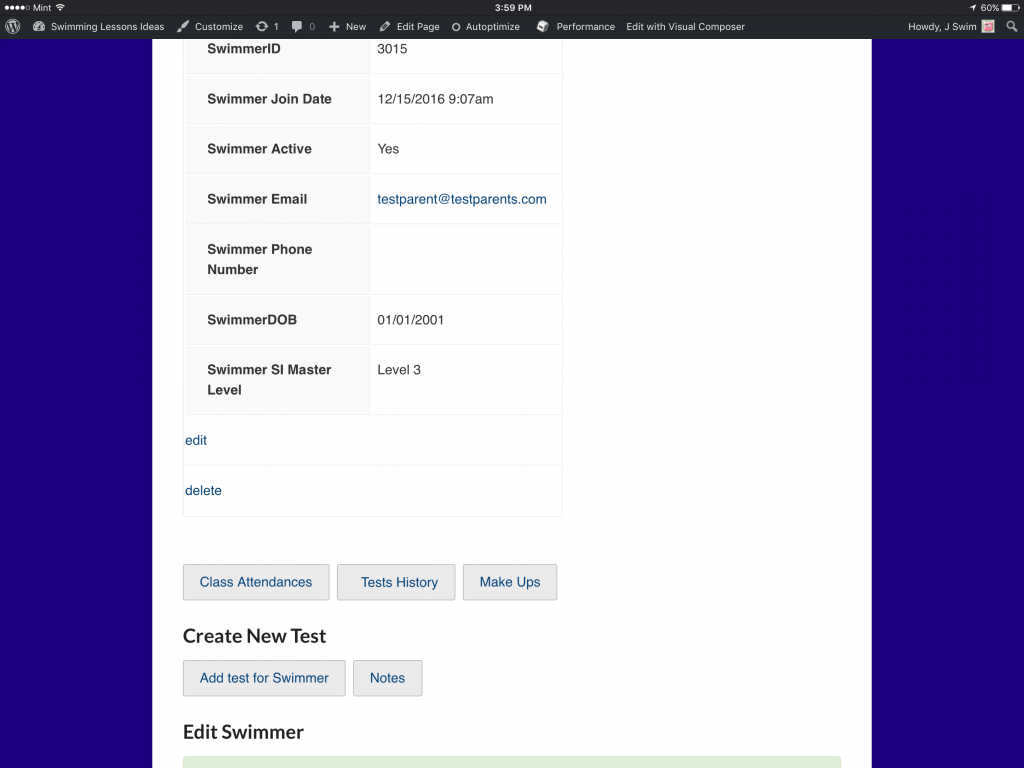This screenshot has width=1024, height=768.
Task: Click the join date 12/15/2016 9:07am
Action: 435,99
